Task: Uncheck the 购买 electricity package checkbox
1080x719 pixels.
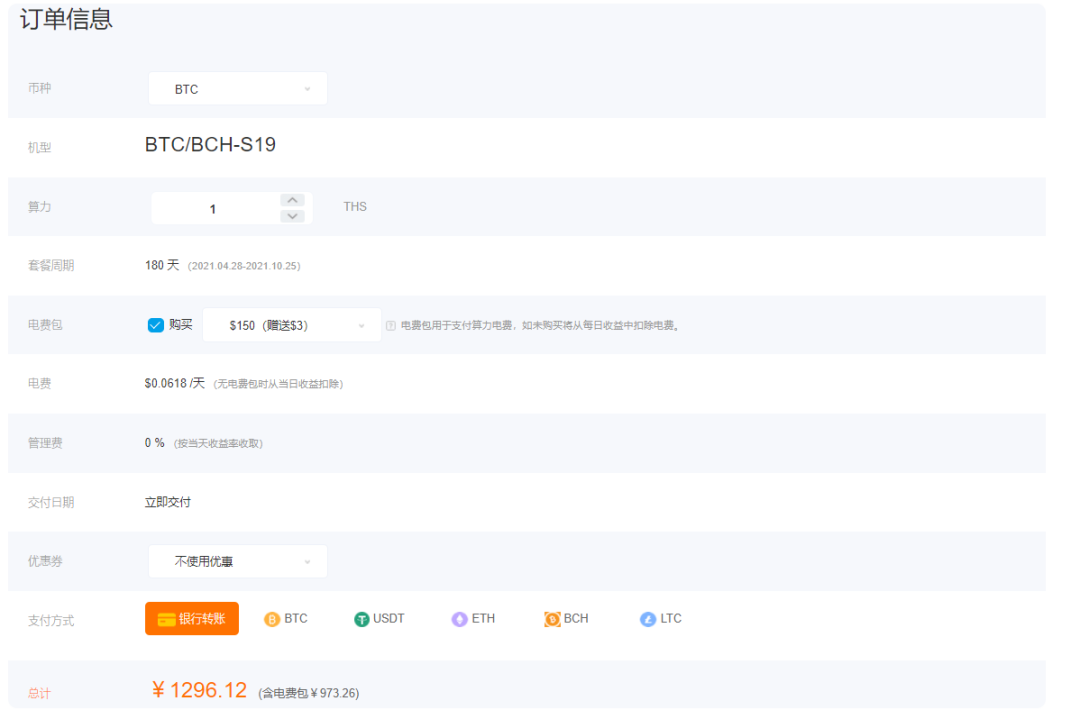Action: (156, 324)
